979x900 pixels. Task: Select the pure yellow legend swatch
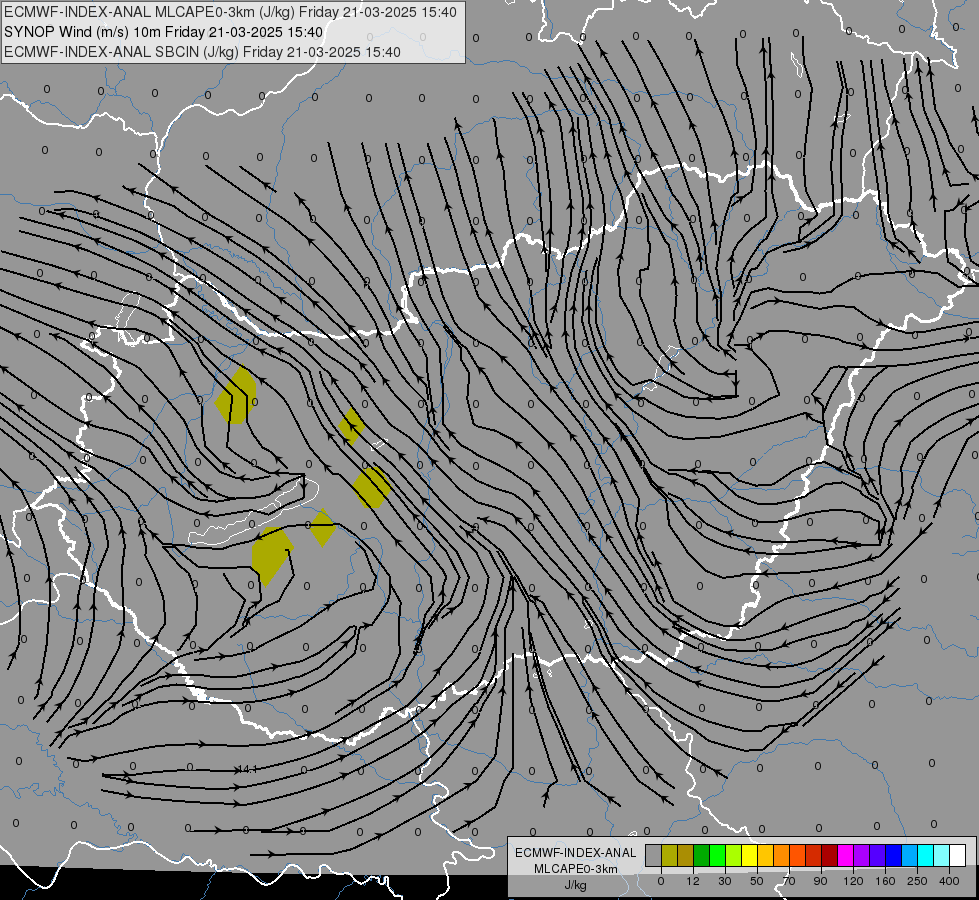tap(749, 856)
